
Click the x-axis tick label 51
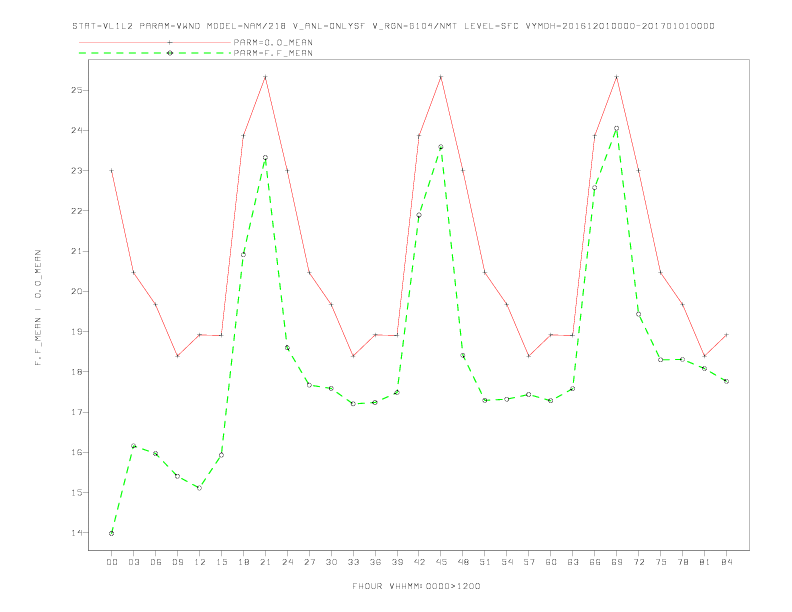[485, 562]
